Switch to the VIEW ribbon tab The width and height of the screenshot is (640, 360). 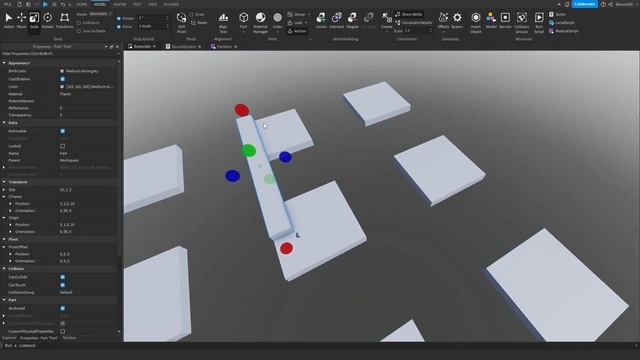pos(153,4)
